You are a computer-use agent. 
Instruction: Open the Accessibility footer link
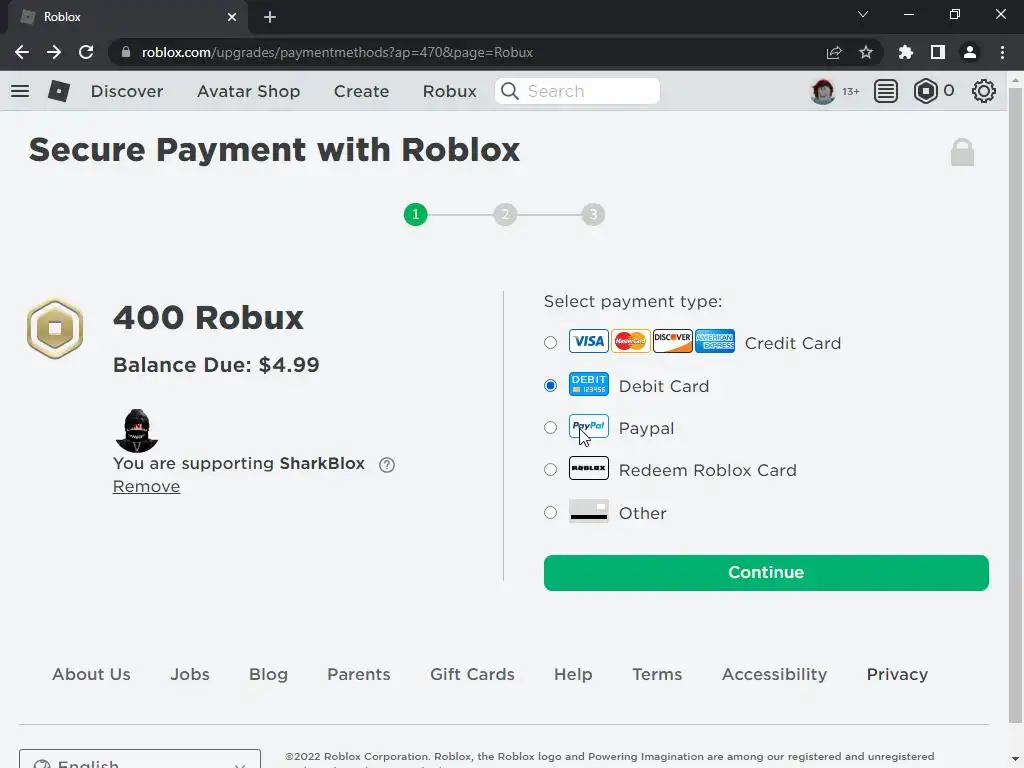coord(775,674)
